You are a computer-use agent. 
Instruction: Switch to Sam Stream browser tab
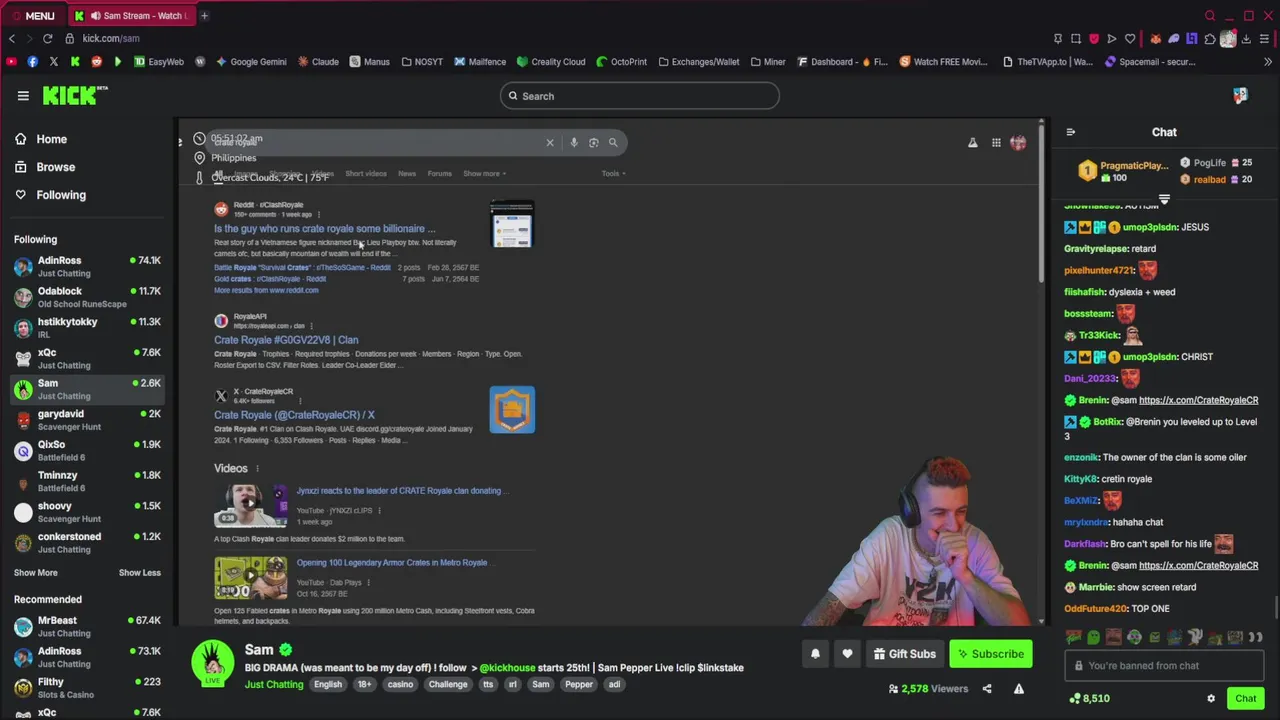point(134,16)
